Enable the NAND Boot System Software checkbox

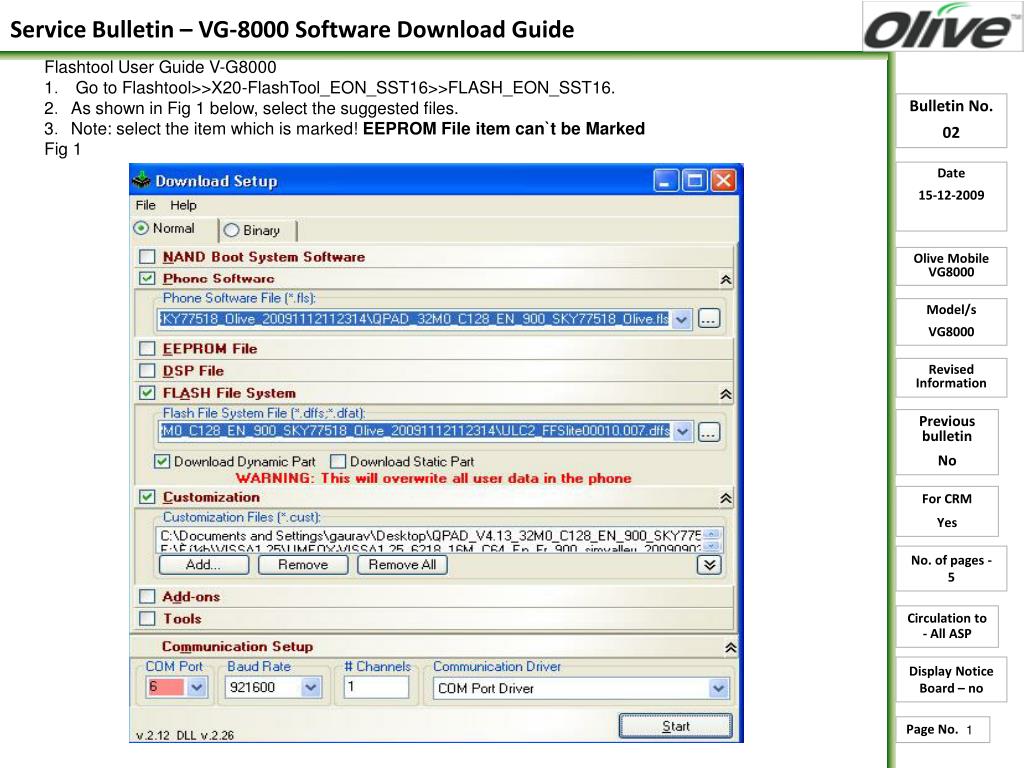tap(147, 257)
